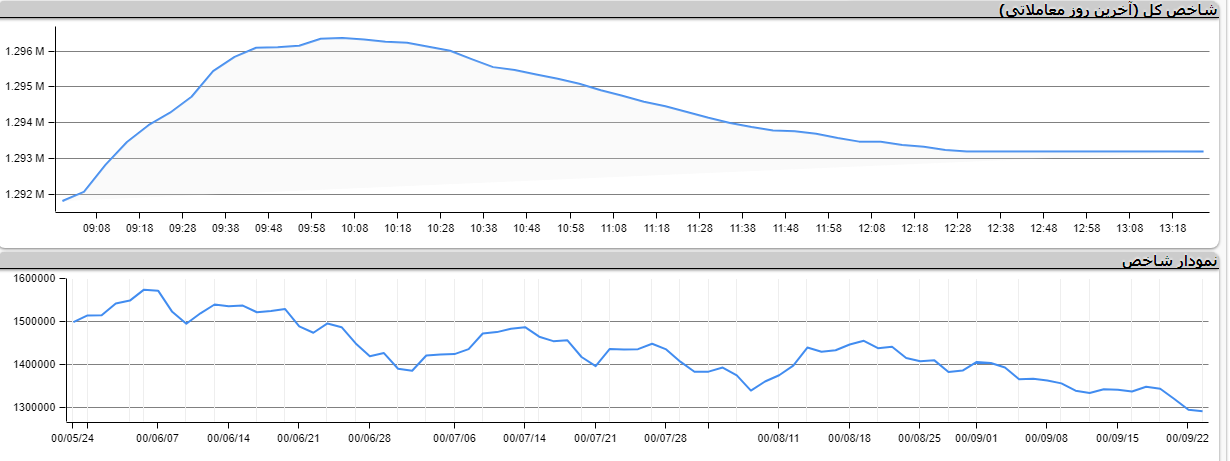Select the 00/06/21 date marker
This screenshot has width=1230, height=461.
tap(299, 437)
